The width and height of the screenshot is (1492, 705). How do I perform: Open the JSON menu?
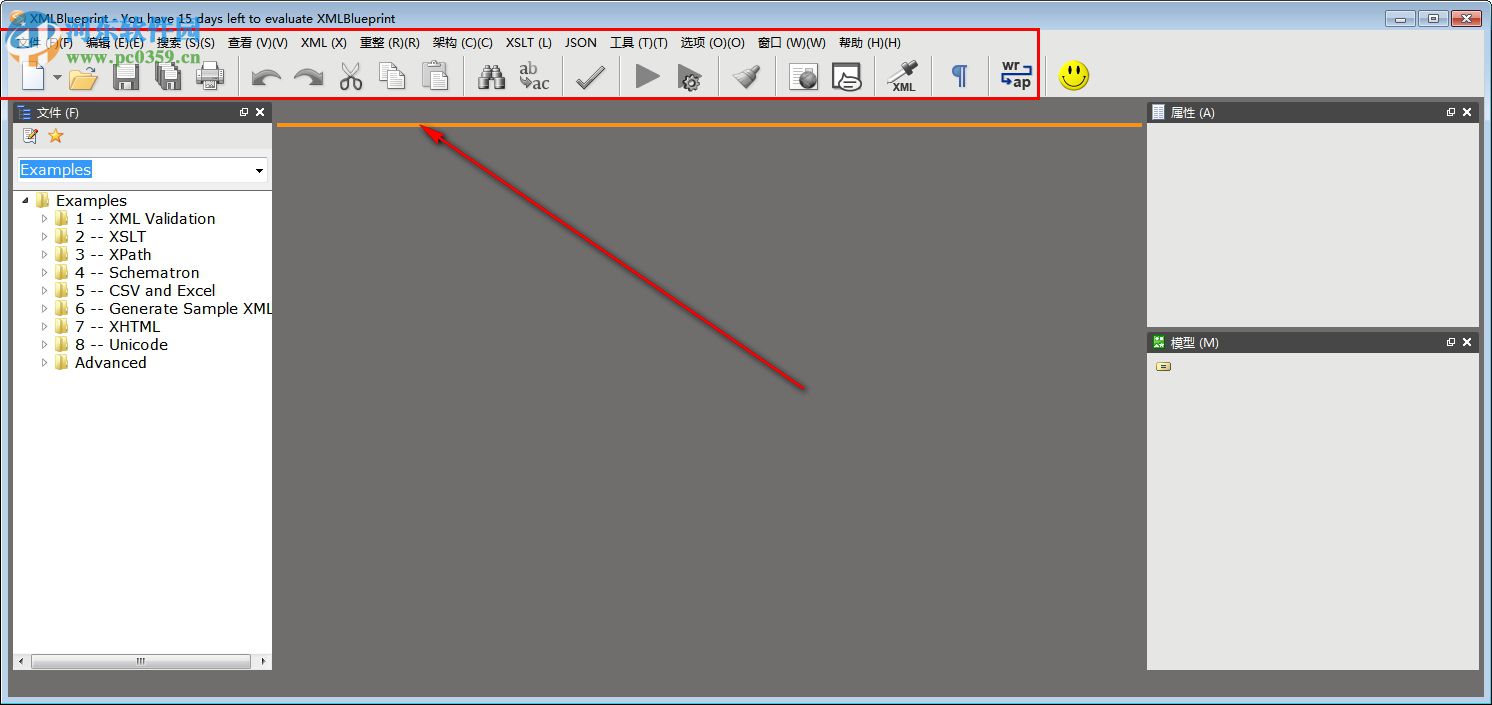click(581, 43)
